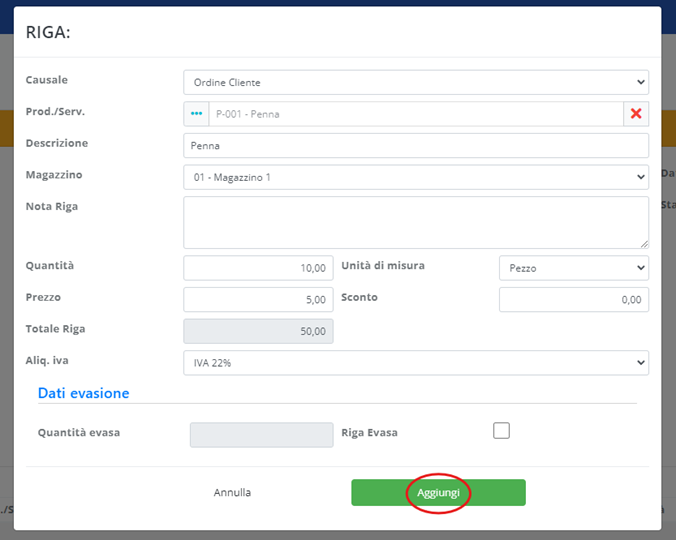This screenshot has width=676, height=540.
Task: Click the RIGA: dialog title
Action: pyautogui.click(x=48, y=32)
